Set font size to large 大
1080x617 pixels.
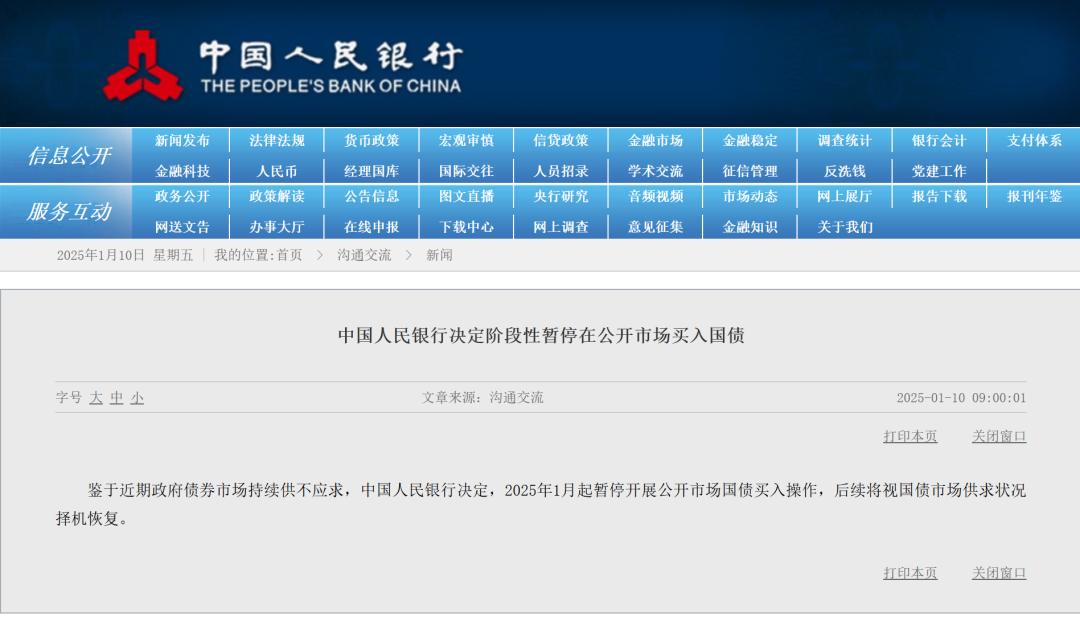(x=96, y=398)
